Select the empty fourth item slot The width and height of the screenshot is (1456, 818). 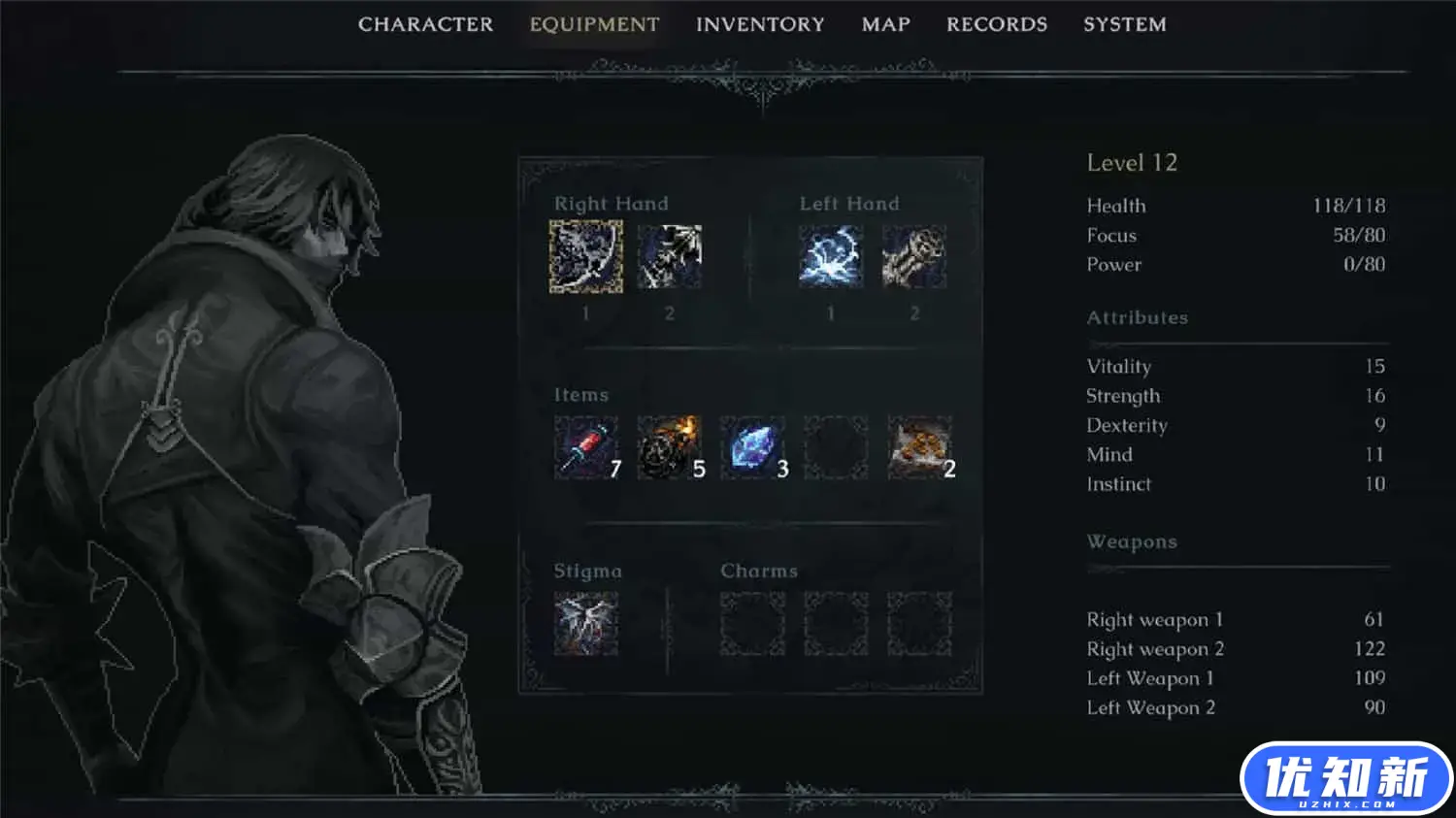[837, 447]
